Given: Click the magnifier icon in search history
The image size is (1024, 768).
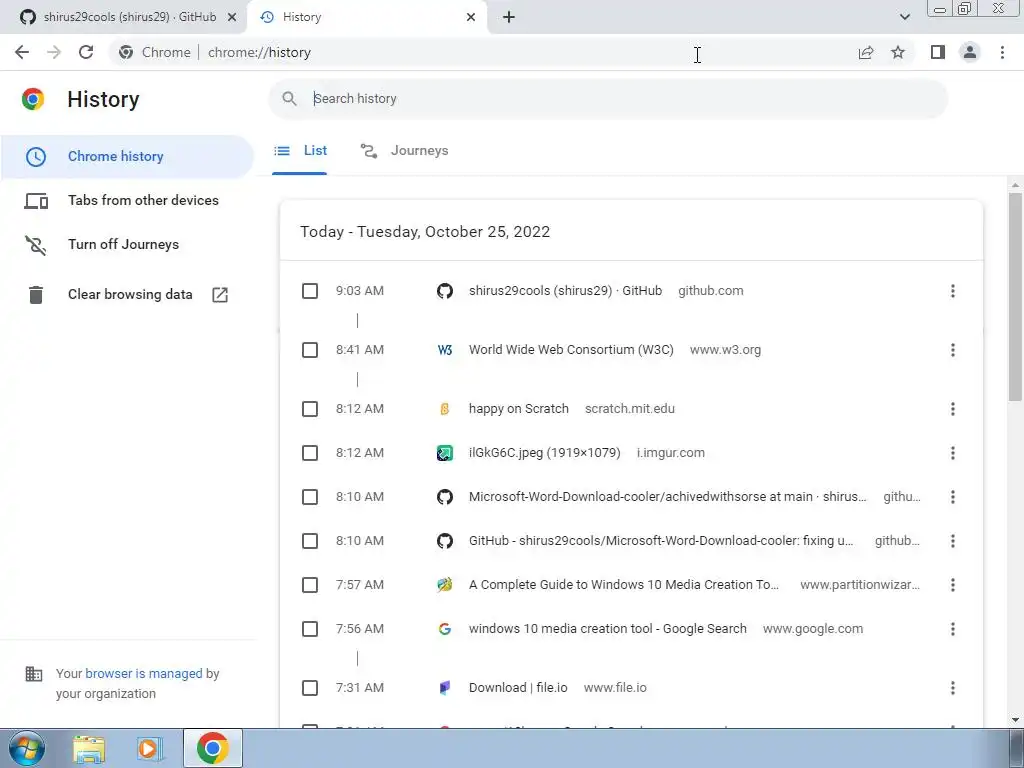Looking at the screenshot, I should (289, 99).
